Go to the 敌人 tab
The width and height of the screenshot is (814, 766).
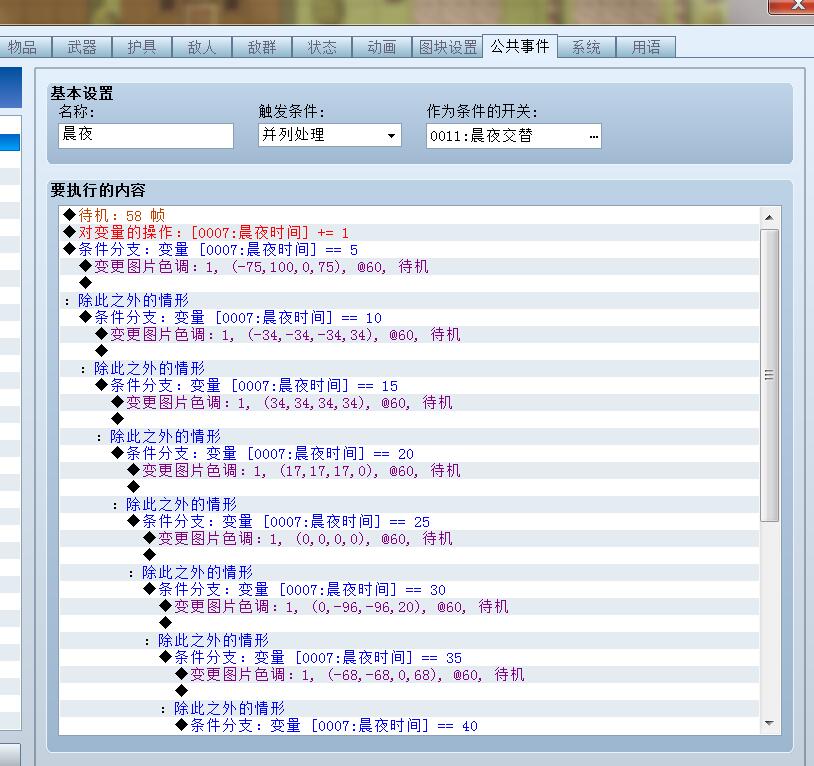[x=202, y=47]
